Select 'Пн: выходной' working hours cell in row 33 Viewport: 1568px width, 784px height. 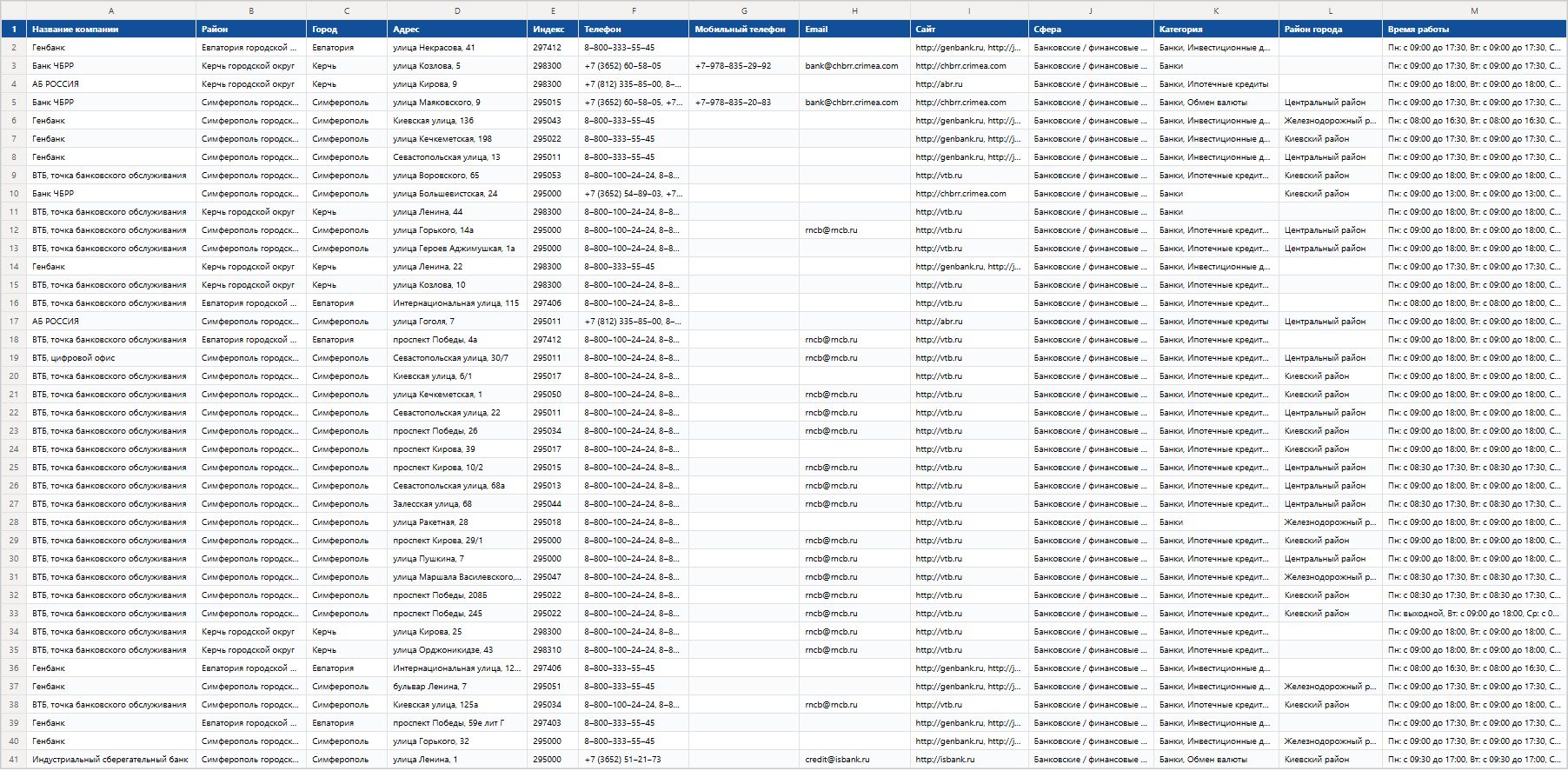pyautogui.click(x=1474, y=614)
